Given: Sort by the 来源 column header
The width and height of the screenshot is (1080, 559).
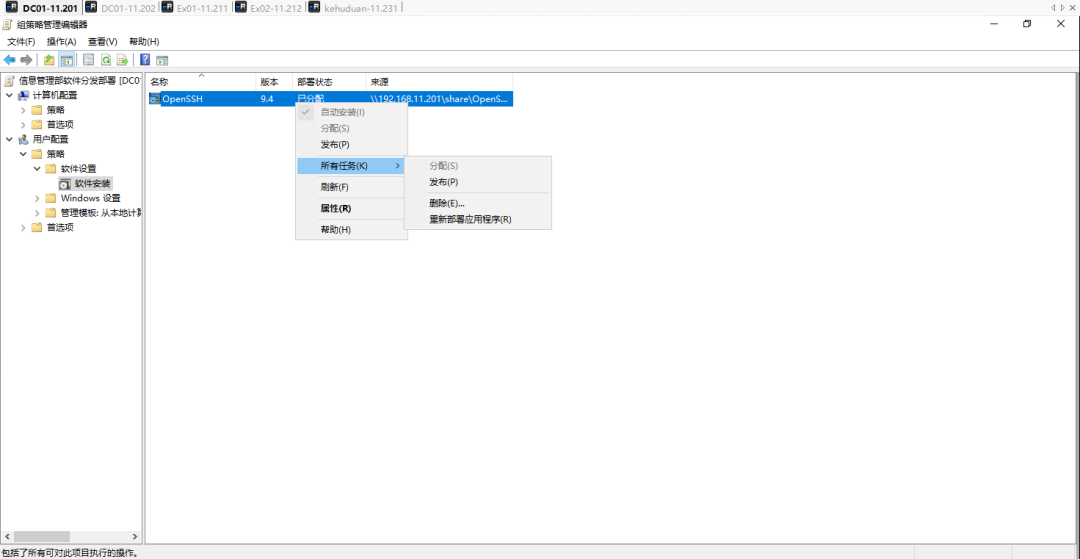Looking at the screenshot, I should point(439,82).
